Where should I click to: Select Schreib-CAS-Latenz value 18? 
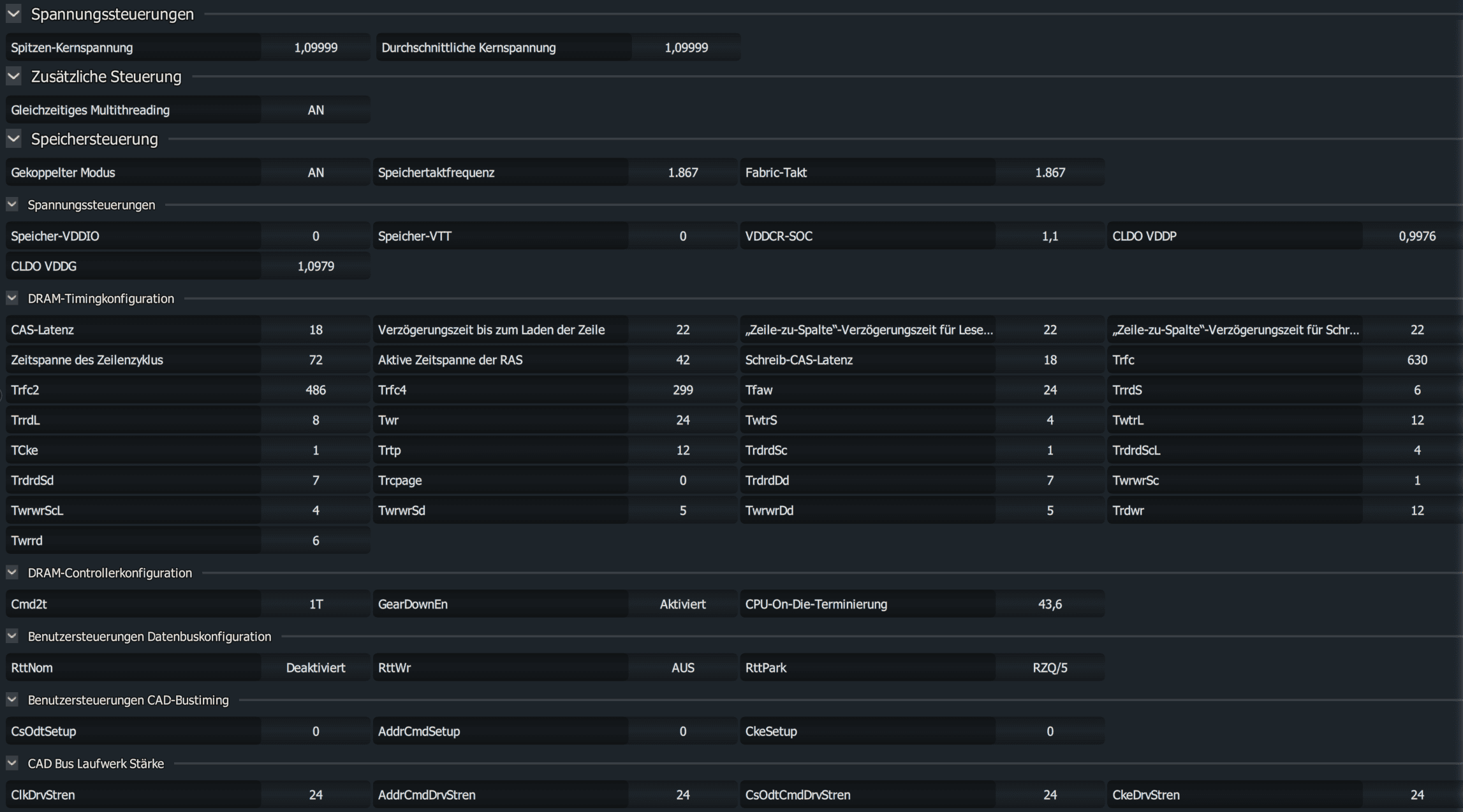click(x=1050, y=359)
